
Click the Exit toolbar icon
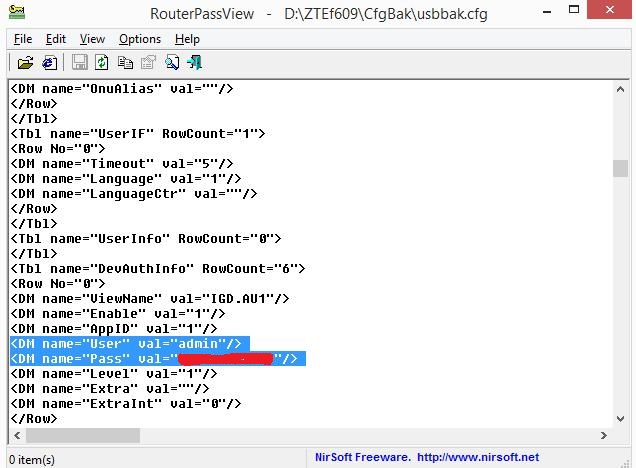(194, 62)
